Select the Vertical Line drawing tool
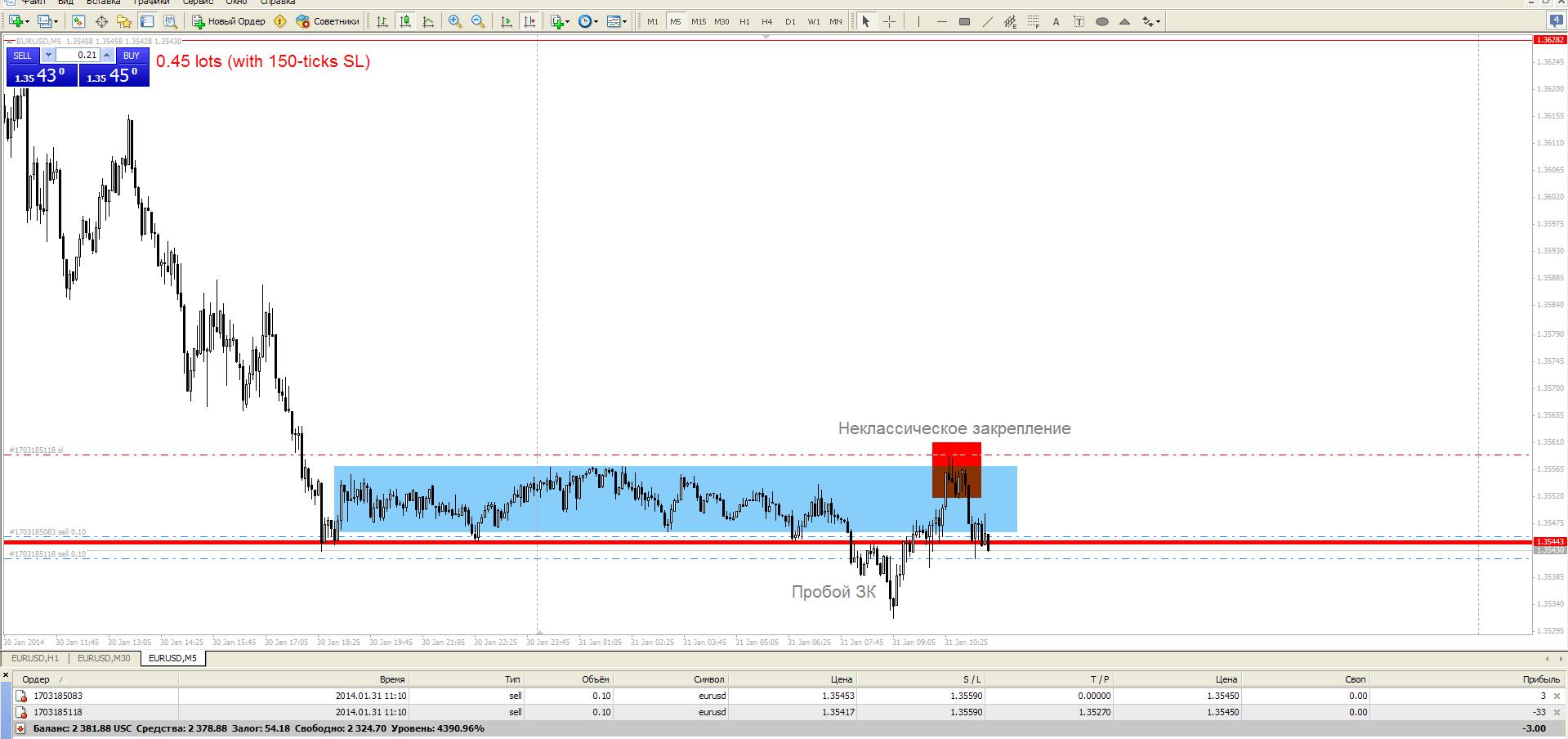This screenshot has width=1568, height=739. click(918, 22)
